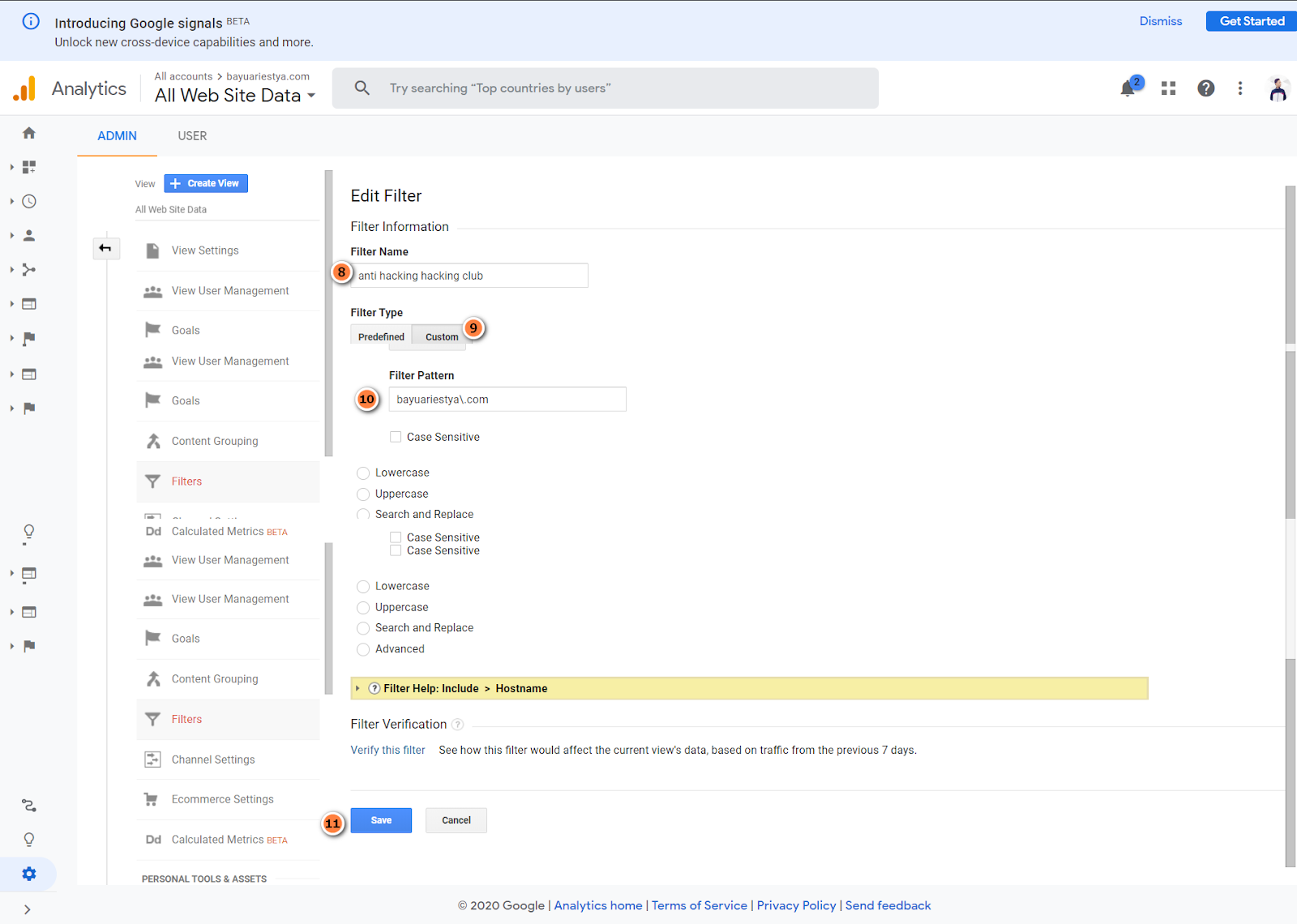Screen dimensions: 1297x924
Task: Expand the Realtime clock sidebar arrow
Action: [x=12, y=201]
